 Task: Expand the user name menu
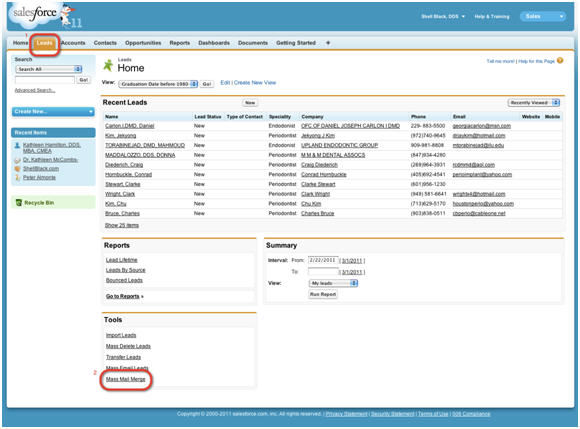tap(443, 17)
